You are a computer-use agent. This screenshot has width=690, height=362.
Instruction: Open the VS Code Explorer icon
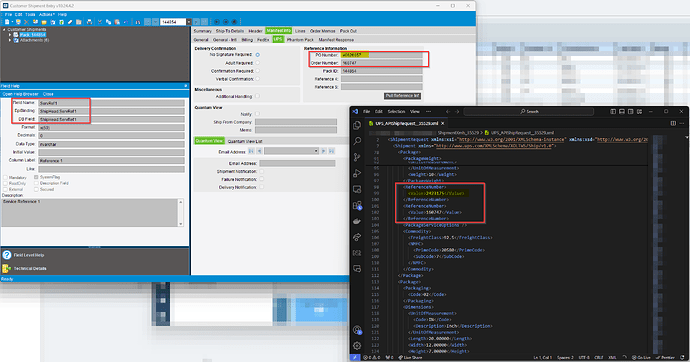coord(357,126)
